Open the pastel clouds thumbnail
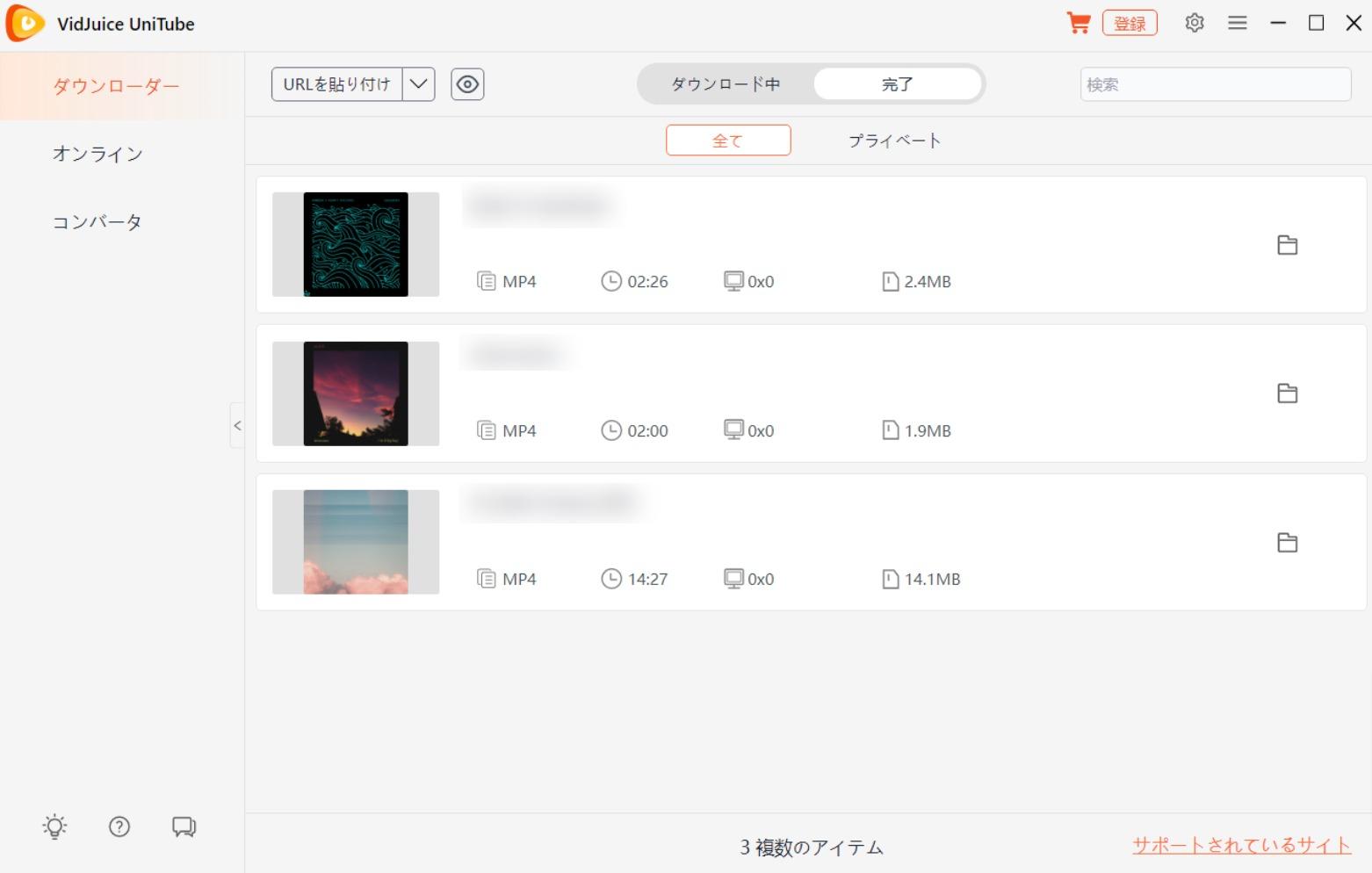Viewport: 1372px width, 873px height. tap(356, 542)
